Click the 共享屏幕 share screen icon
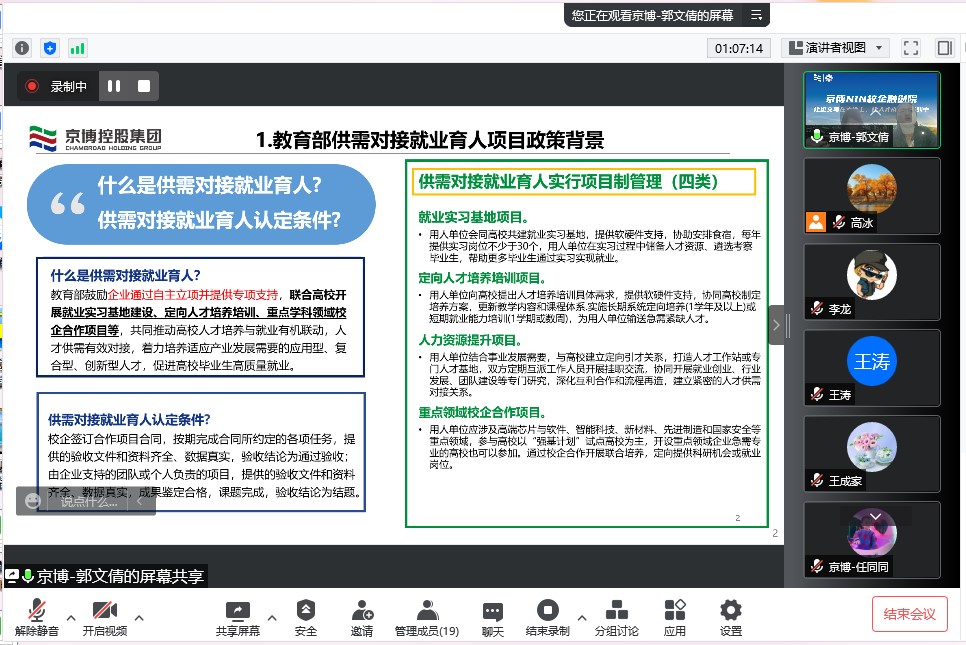This screenshot has width=966, height=645. tap(238, 617)
